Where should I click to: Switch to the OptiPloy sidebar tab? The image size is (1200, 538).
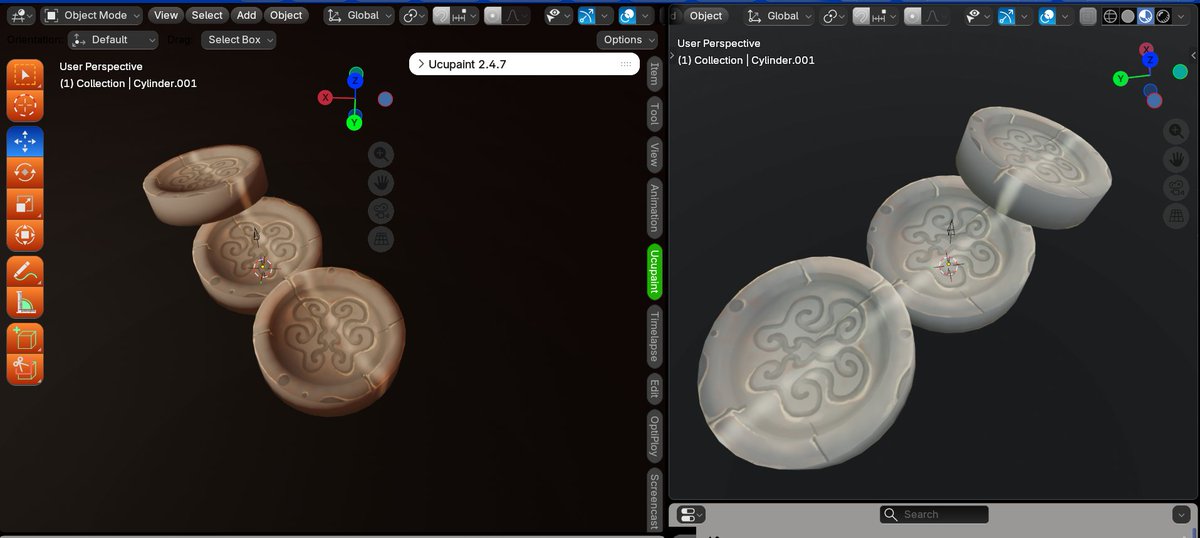pyautogui.click(x=654, y=436)
